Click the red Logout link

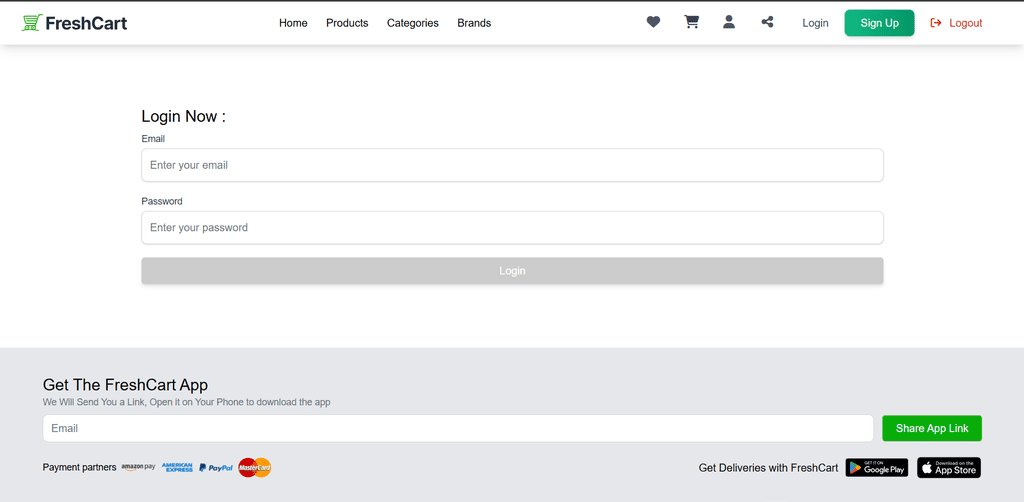[x=956, y=23]
